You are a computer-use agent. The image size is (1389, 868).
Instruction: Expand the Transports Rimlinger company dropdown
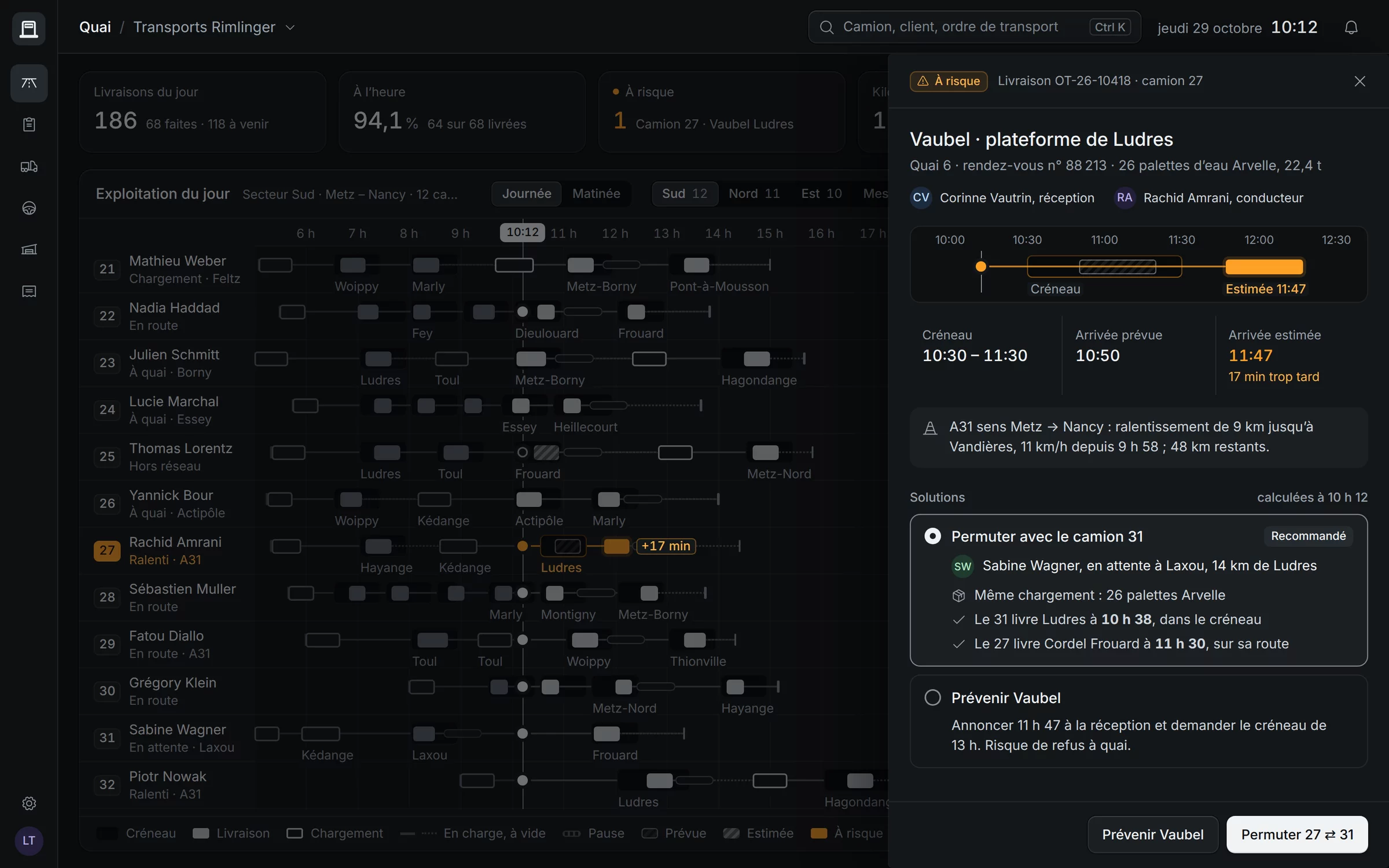pyautogui.click(x=214, y=27)
